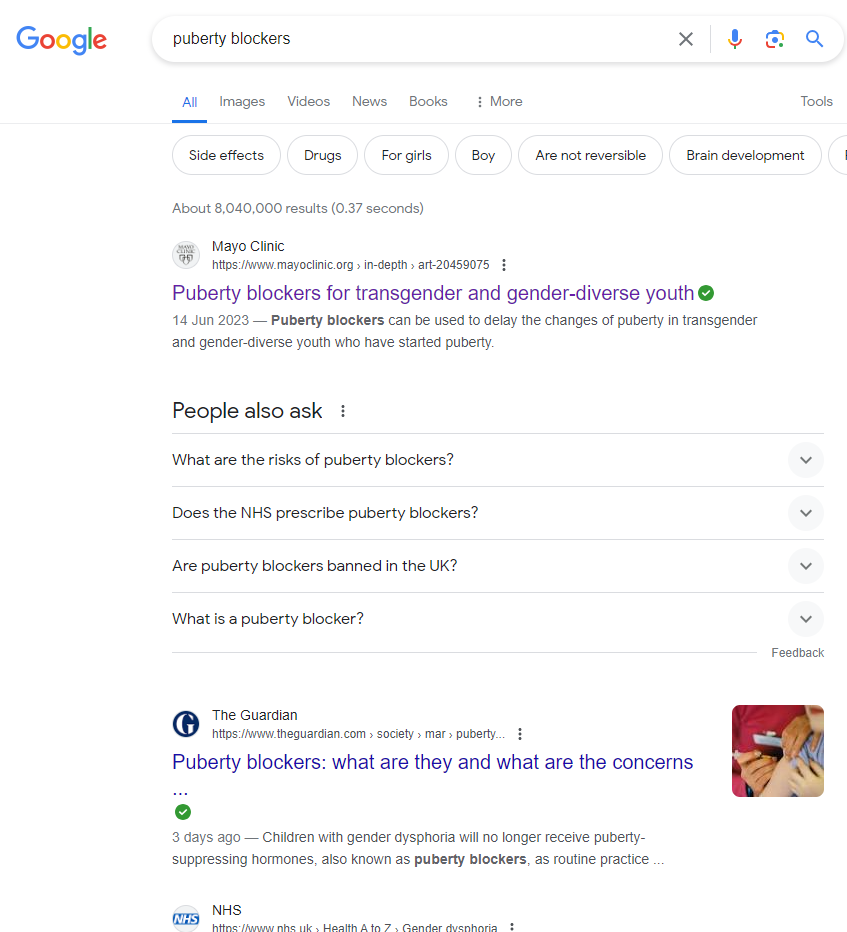
Task: Select the "Side effects" filter chip
Action: click(226, 155)
